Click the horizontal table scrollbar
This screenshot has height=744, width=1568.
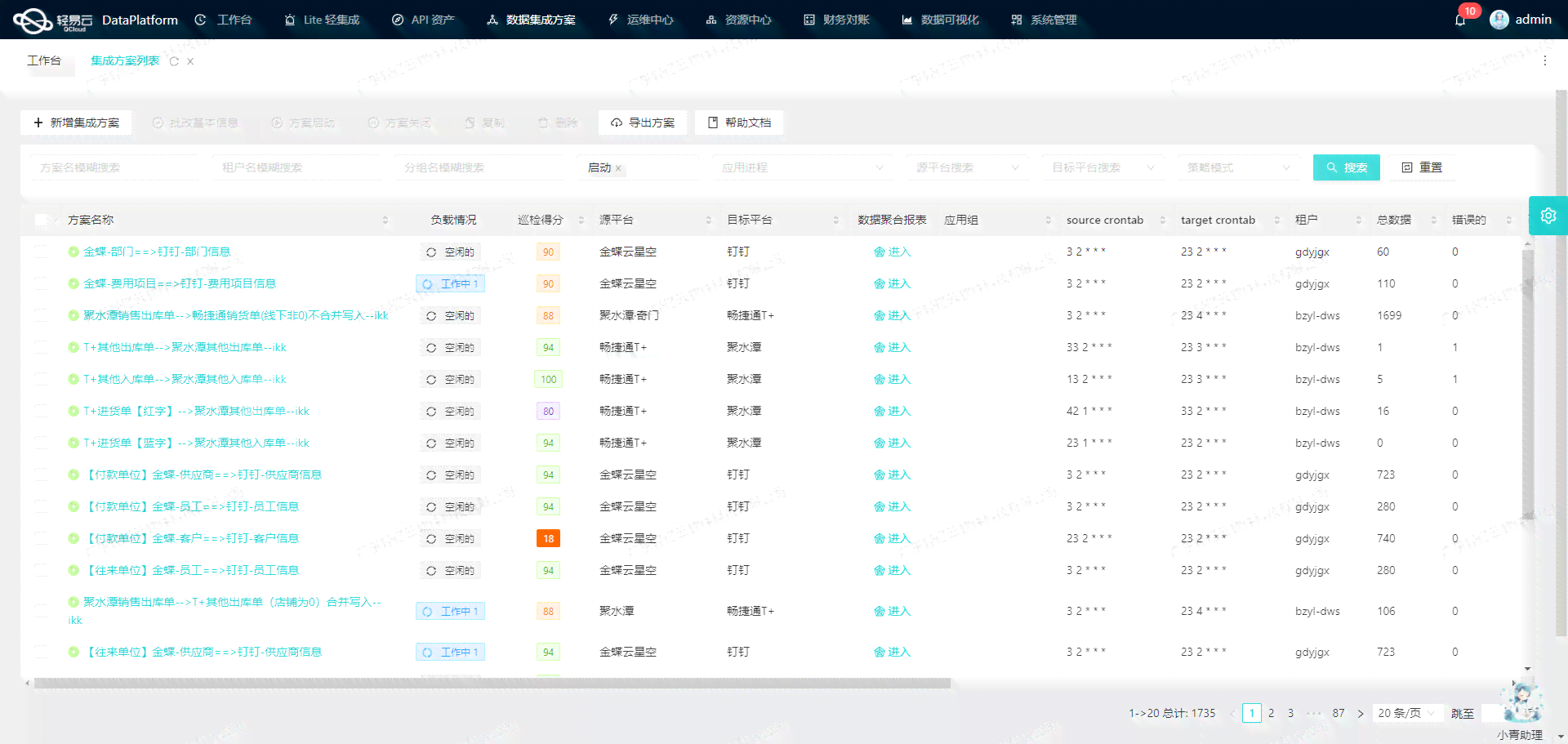pyautogui.click(x=492, y=684)
